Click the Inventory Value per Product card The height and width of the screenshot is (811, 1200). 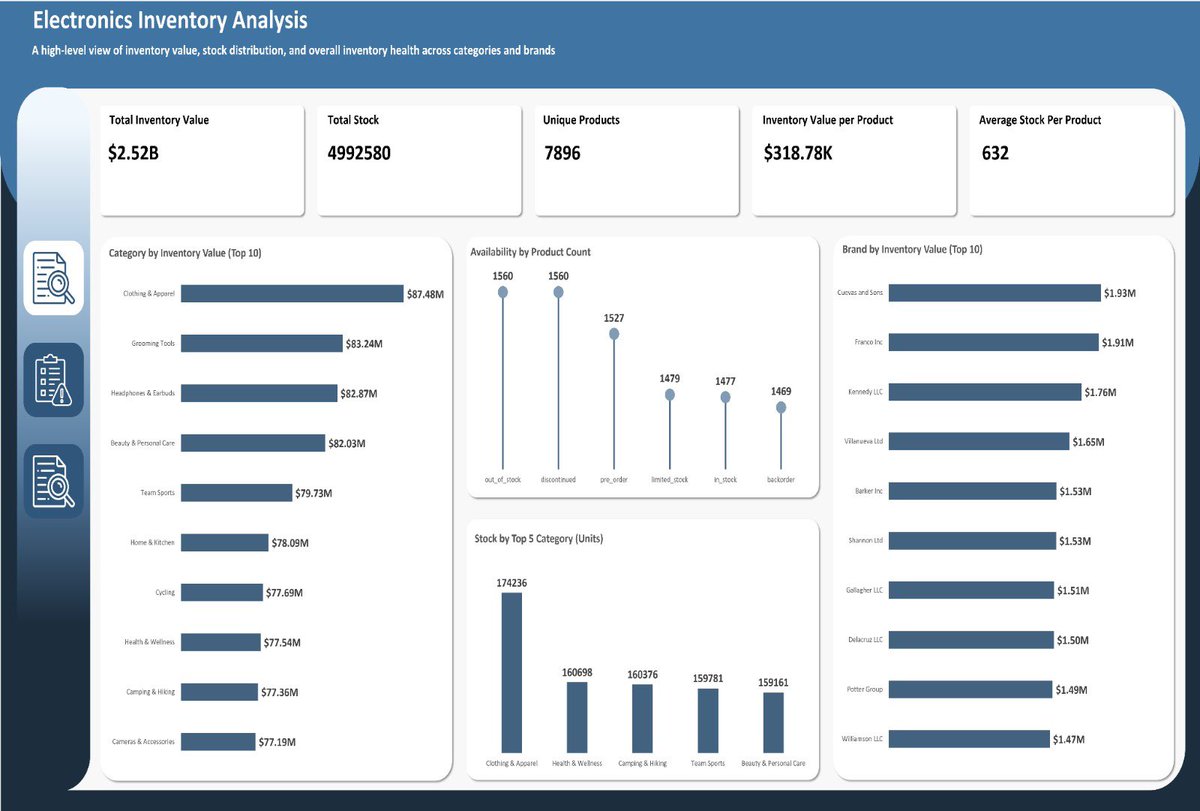(854, 160)
